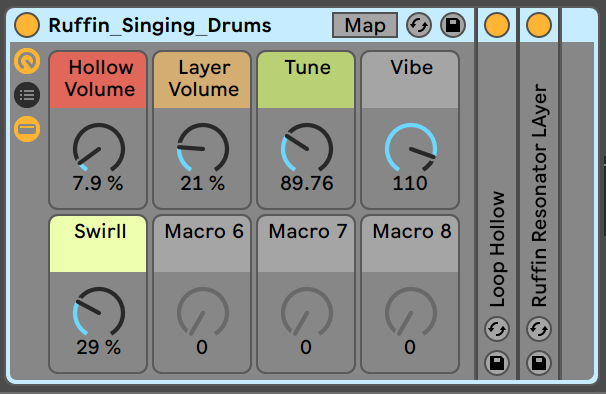Click the 21 % value

(202, 183)
